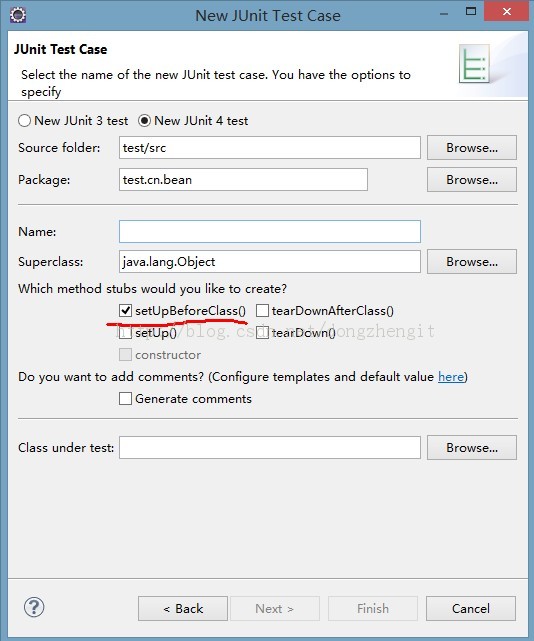This screenshot has height=641, width=534.
Task: Click the JUnit test case banner icon
Action: (x=474, y=63)
